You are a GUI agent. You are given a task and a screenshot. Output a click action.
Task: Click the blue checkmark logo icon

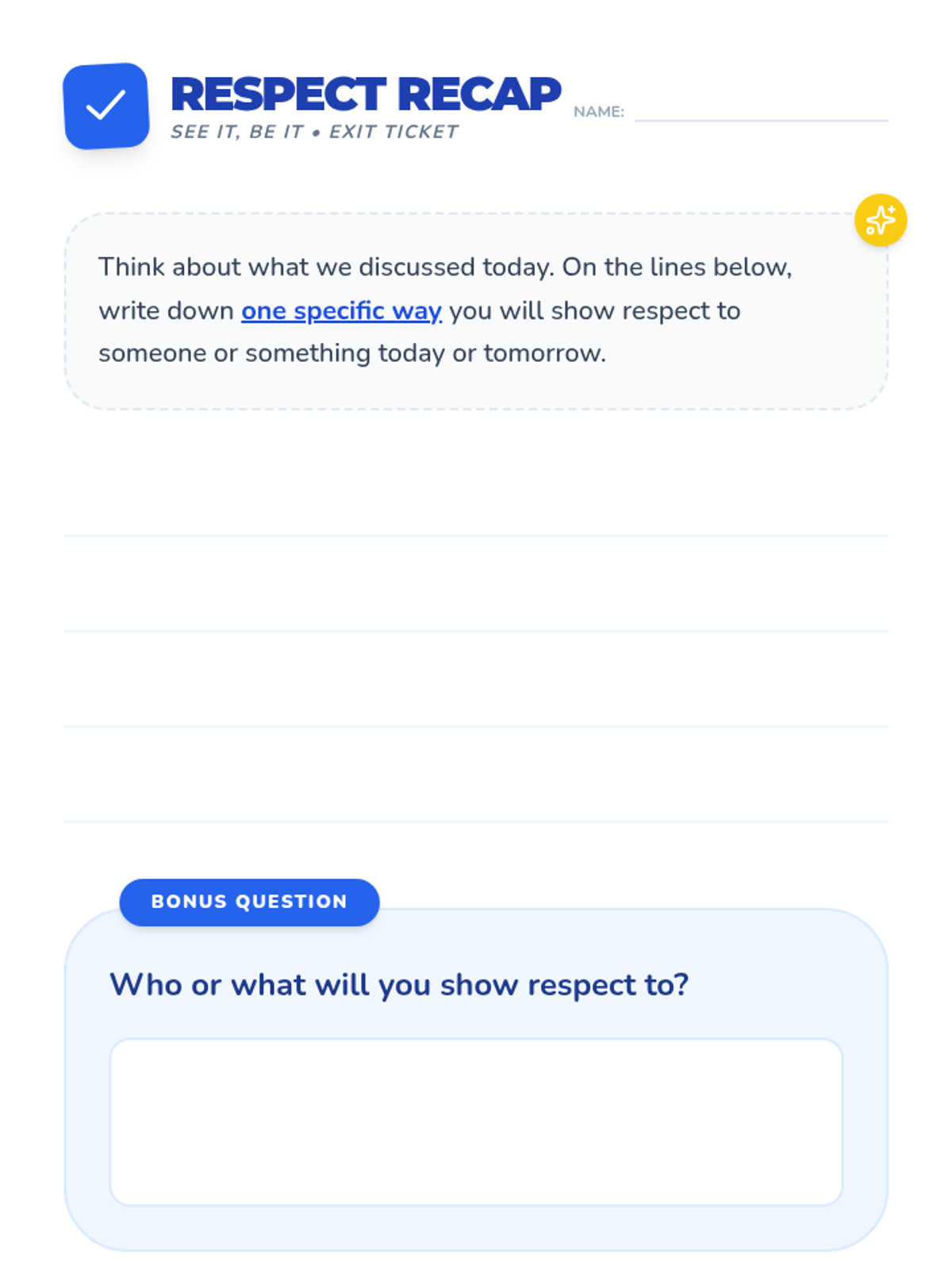click(x=106, y=106)
